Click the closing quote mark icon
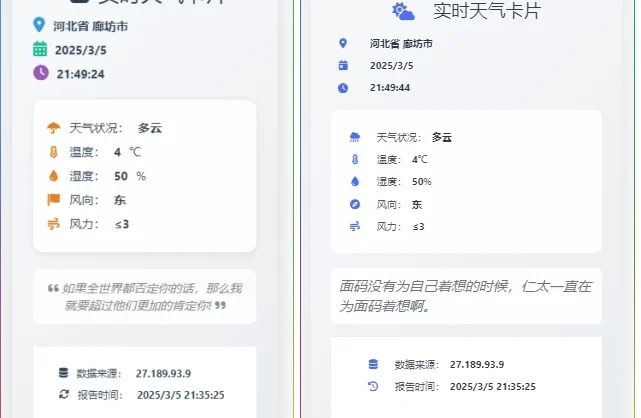 click(220, 305)
